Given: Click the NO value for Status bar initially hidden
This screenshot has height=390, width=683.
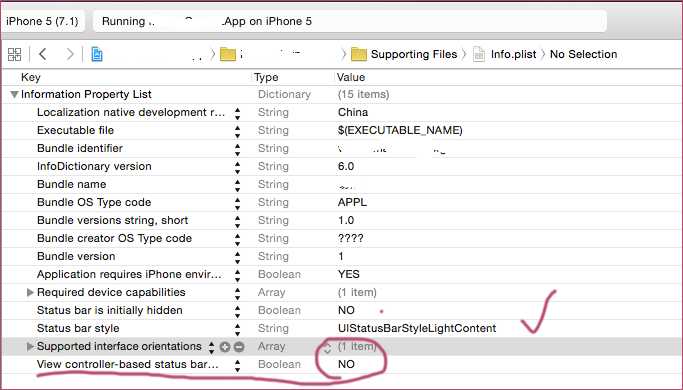Looking at the screenshot, I should point(346,310).
